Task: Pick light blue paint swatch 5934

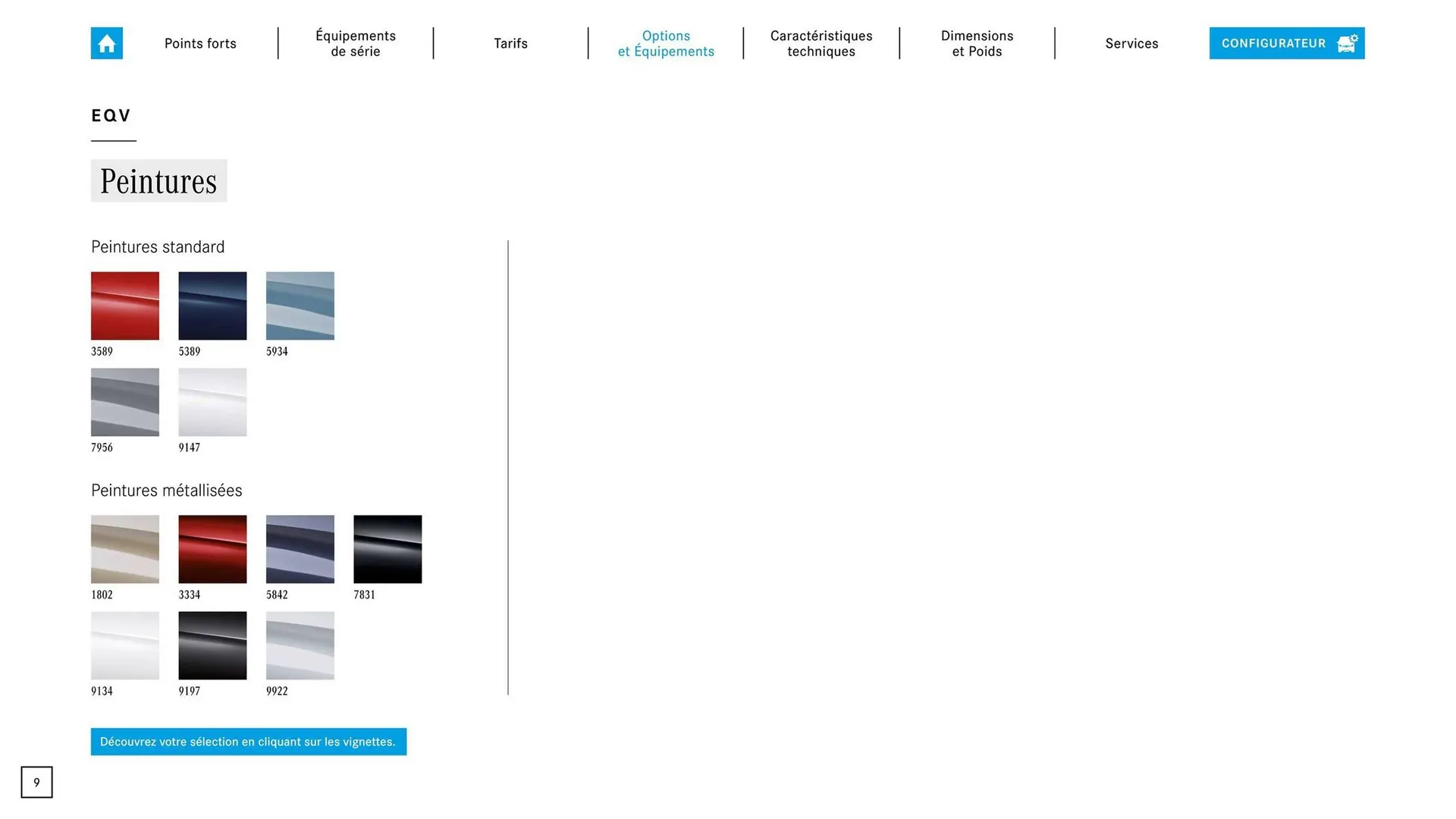Action: pos(300,306)
